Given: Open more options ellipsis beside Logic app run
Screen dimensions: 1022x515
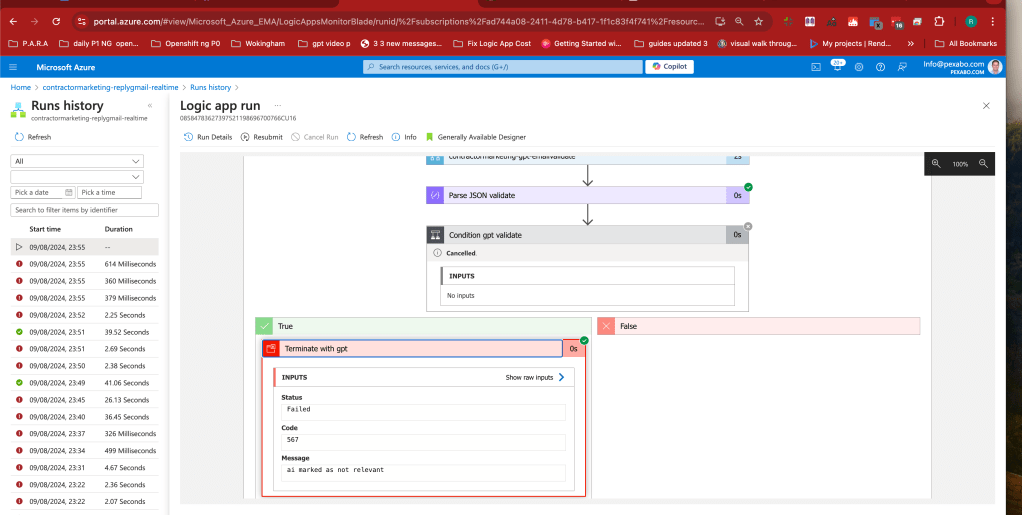Looking at the screenshot, I should pyautogui.click(x=278, y=106).
